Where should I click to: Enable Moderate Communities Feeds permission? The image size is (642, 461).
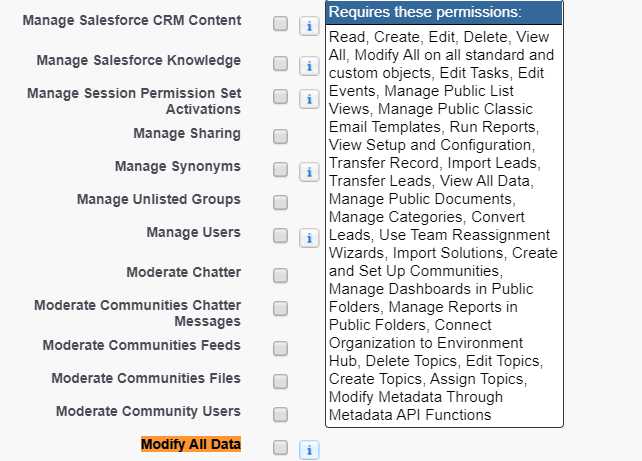(x=280, y=349)
